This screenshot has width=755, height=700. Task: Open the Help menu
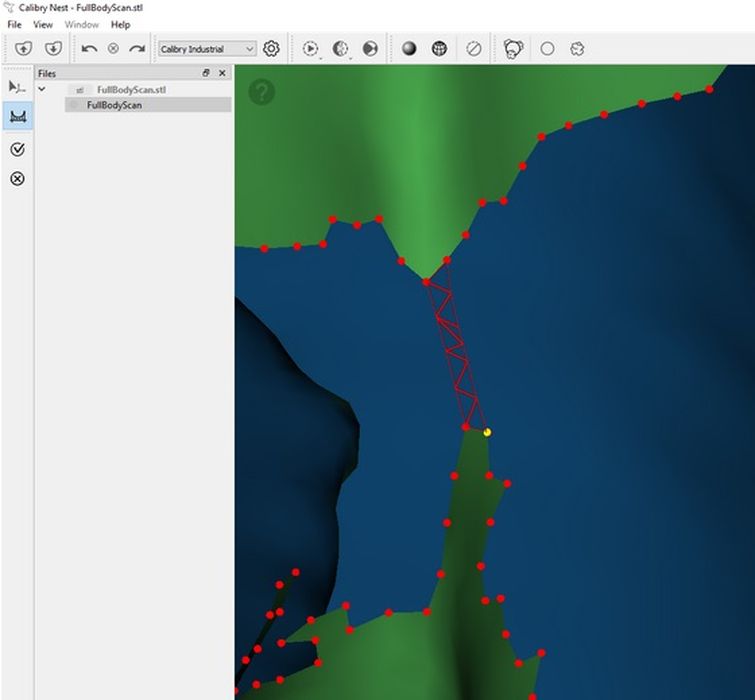pyautogui.click(x=120, y=24)
